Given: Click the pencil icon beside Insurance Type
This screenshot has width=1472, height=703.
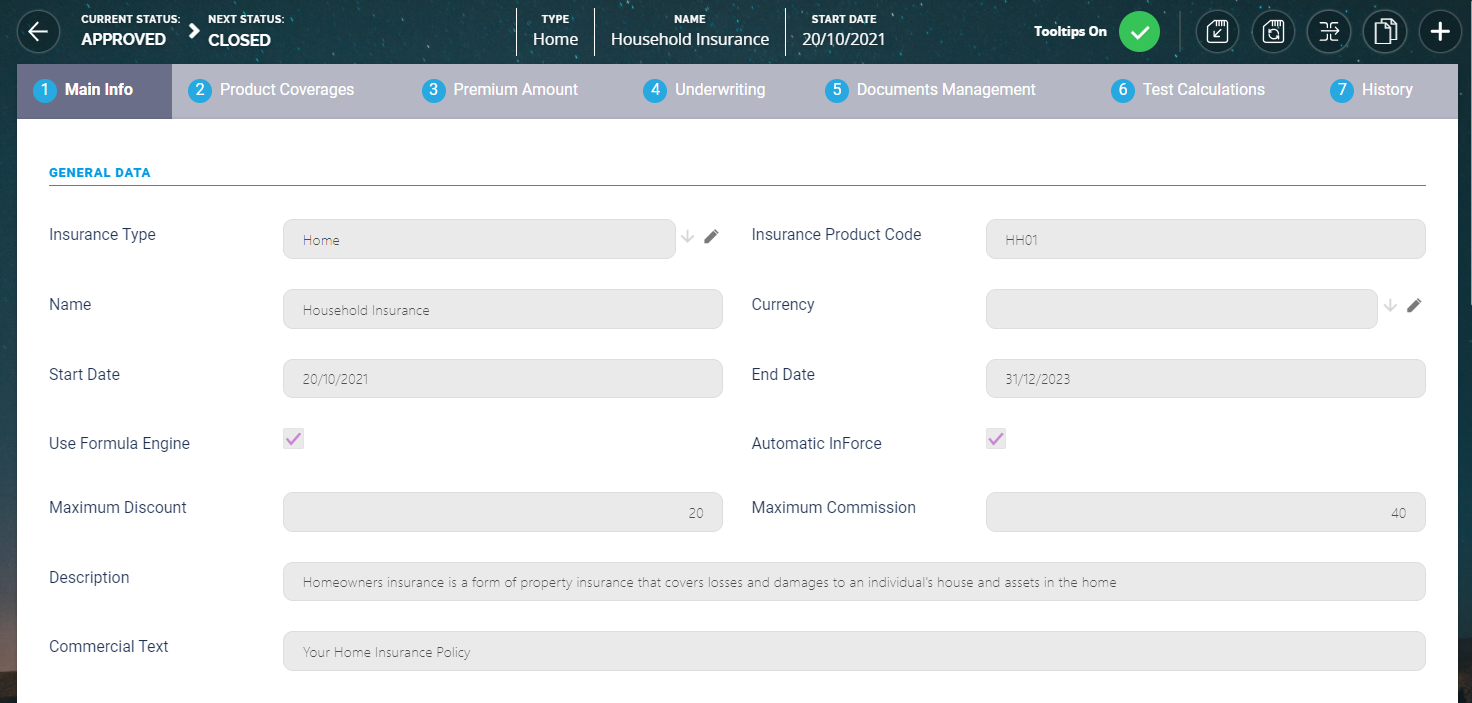Looking at the screenshot, I should tap(711, 237).
